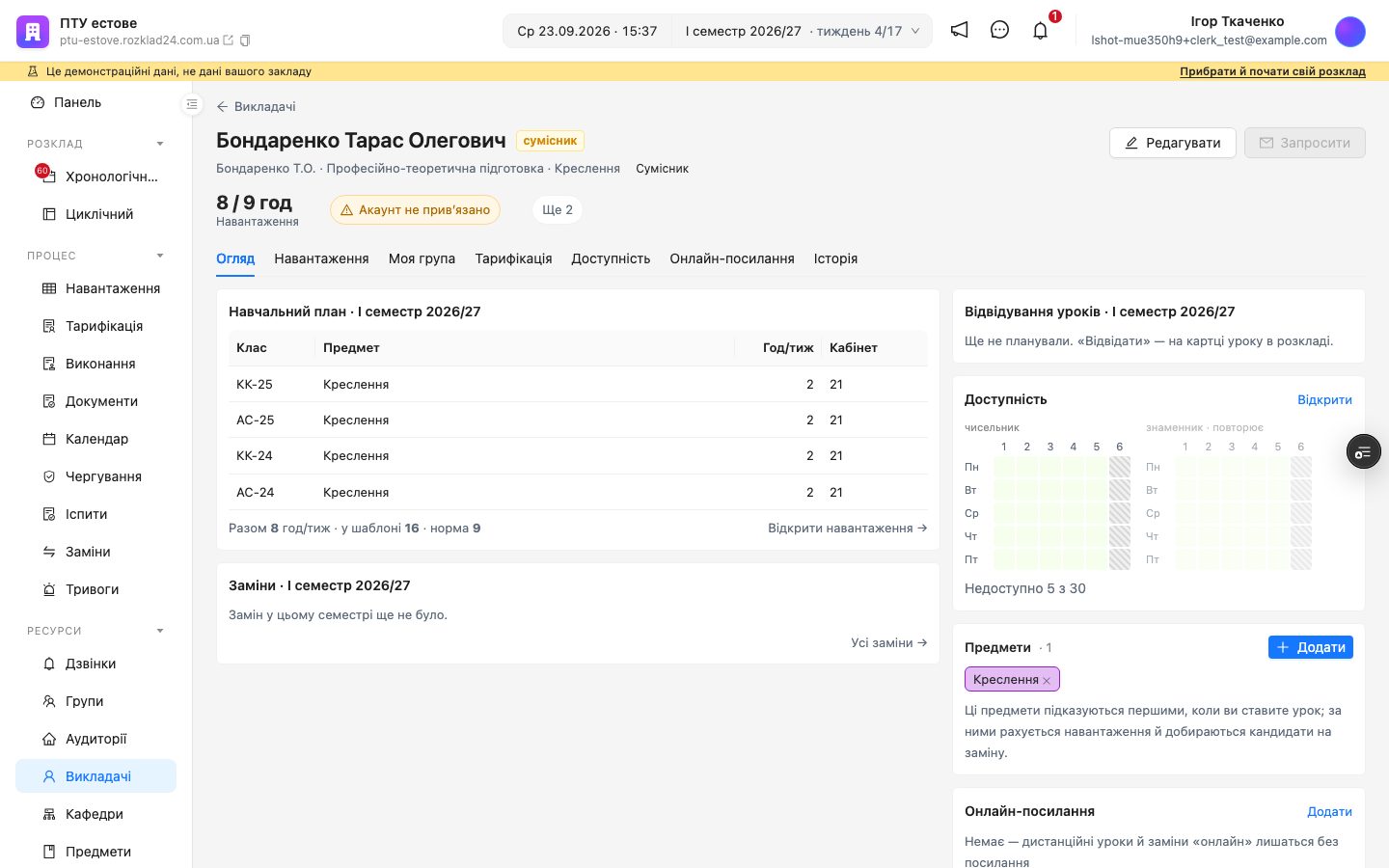Collapse the РОЗКЛАД sidebar section
Screen dimensions: 1389x868
click(160, 144)
